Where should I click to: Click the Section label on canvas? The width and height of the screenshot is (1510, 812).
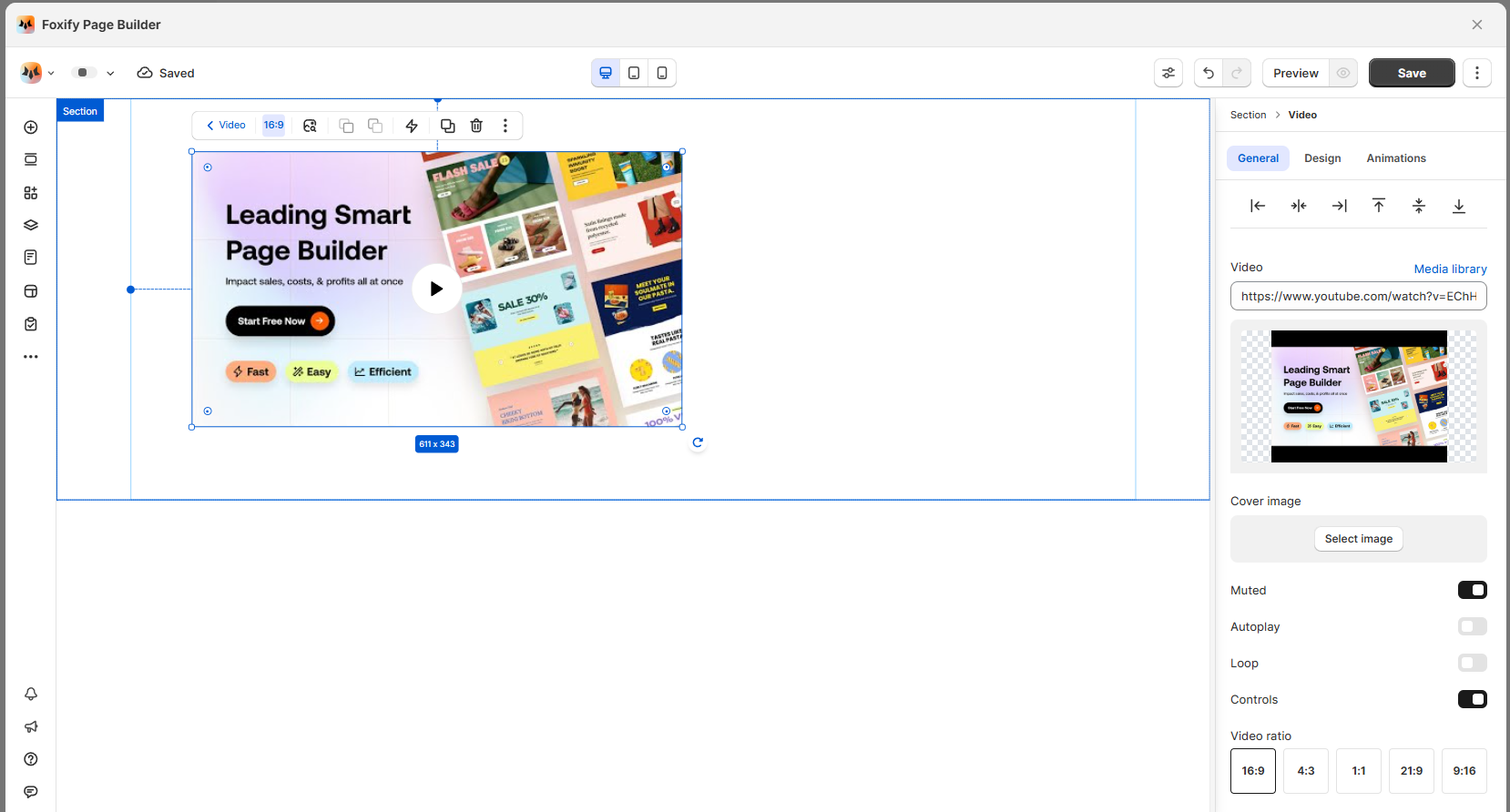[80, 111]
